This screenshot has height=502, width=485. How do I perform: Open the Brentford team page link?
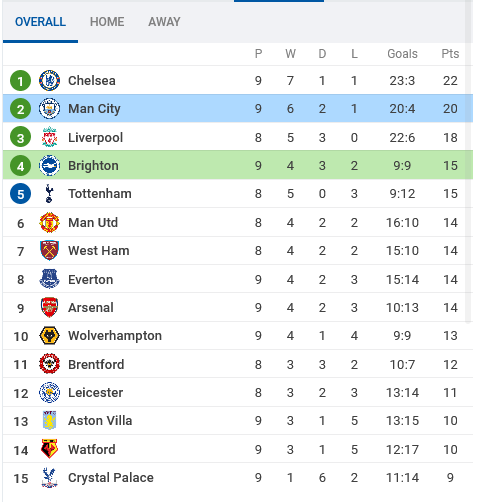96,365
